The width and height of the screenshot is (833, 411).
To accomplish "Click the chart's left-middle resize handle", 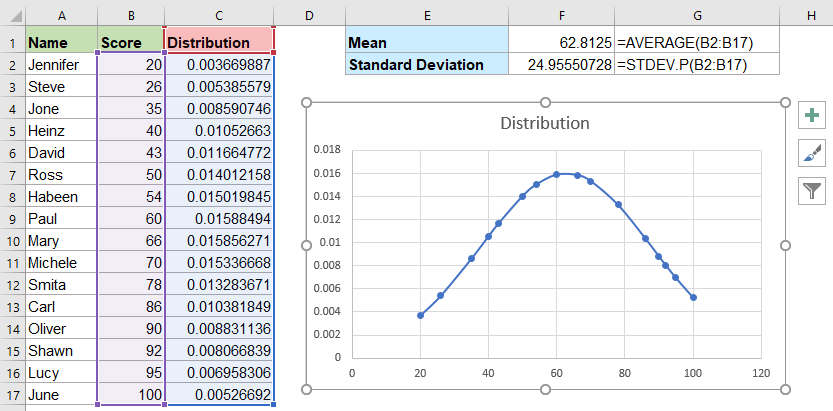I will 307,245.
